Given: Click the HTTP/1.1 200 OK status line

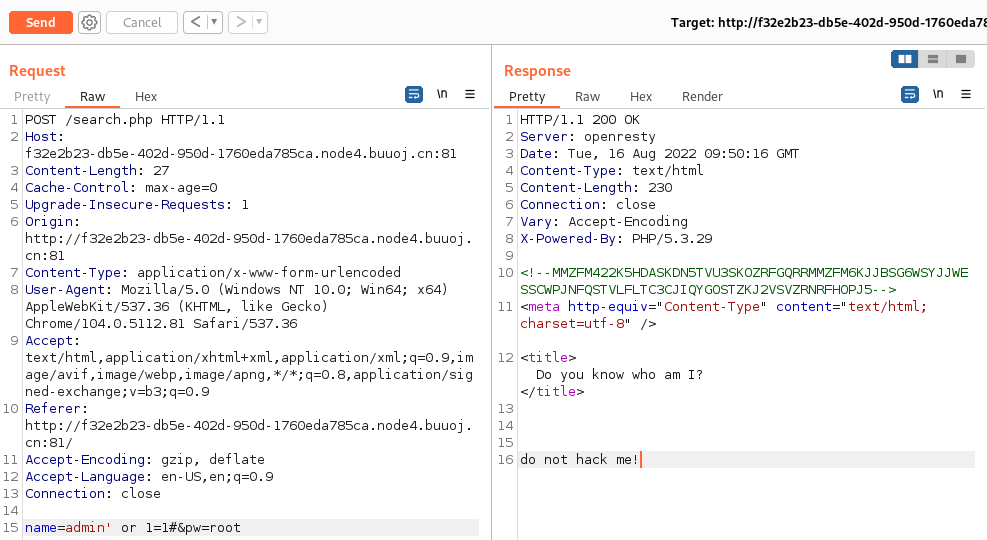Looking at the screenshot, I should point(580,120).
